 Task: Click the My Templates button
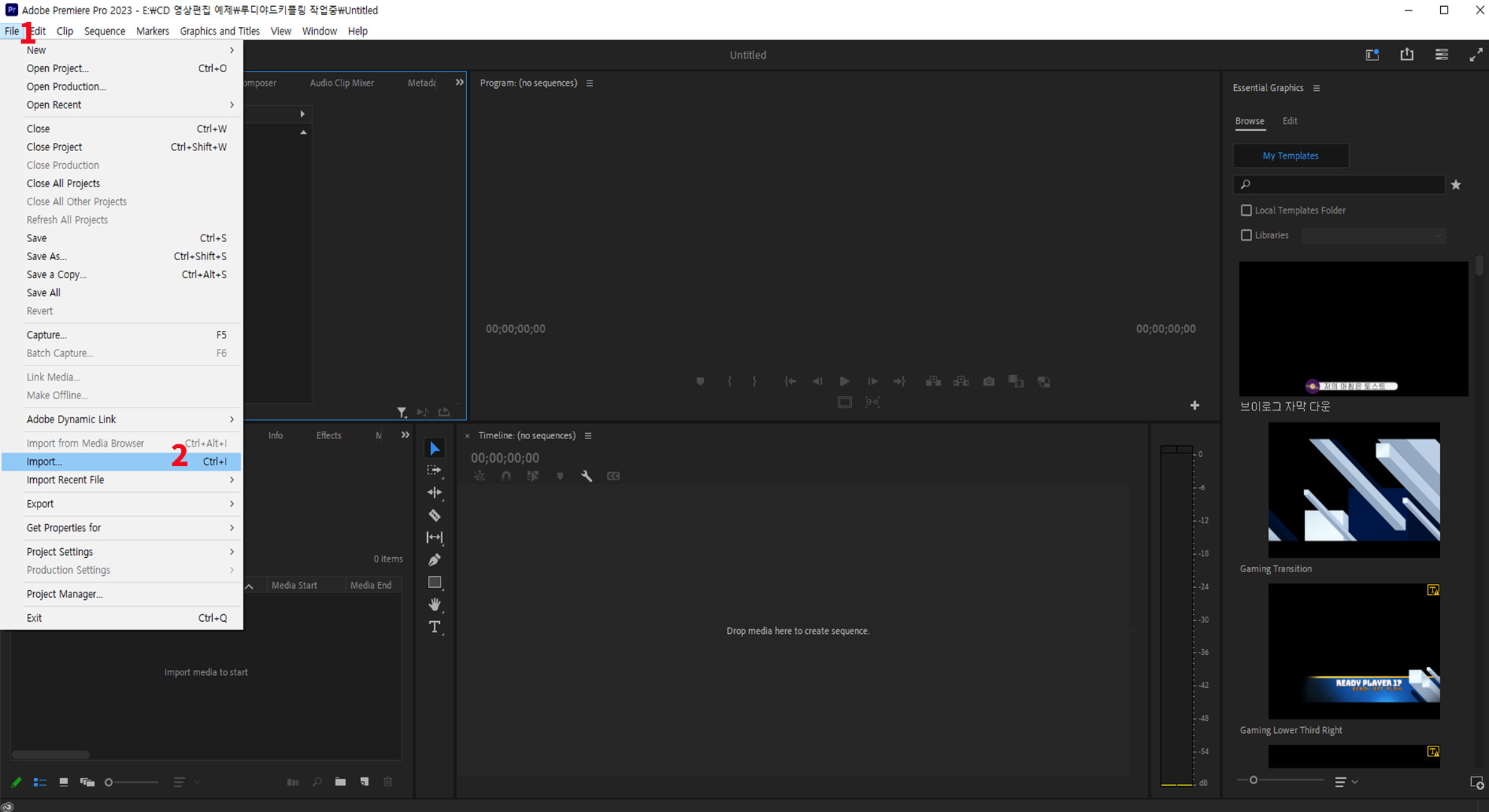click(1290, 156)
